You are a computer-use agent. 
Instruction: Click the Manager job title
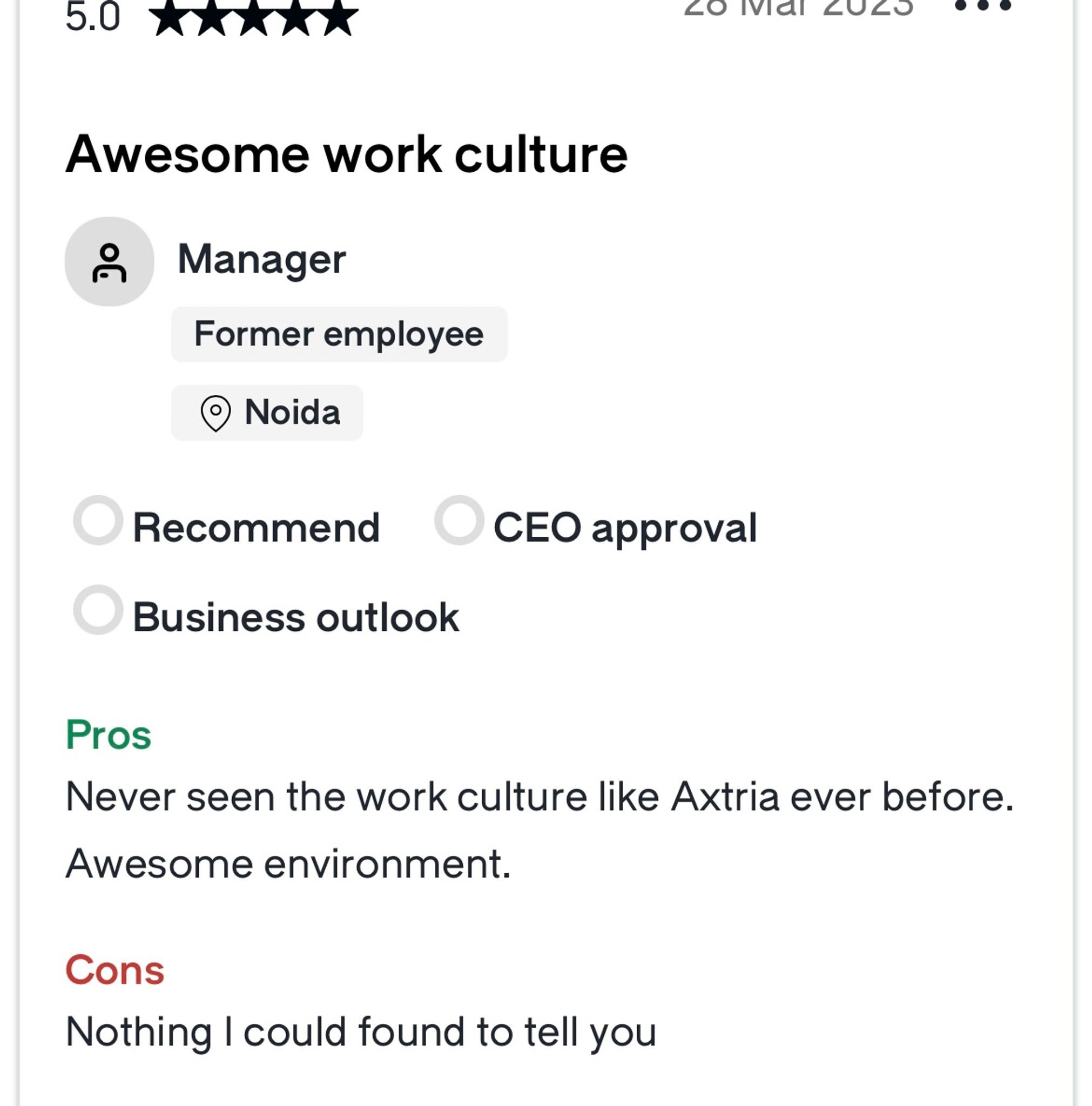(262, 260)
